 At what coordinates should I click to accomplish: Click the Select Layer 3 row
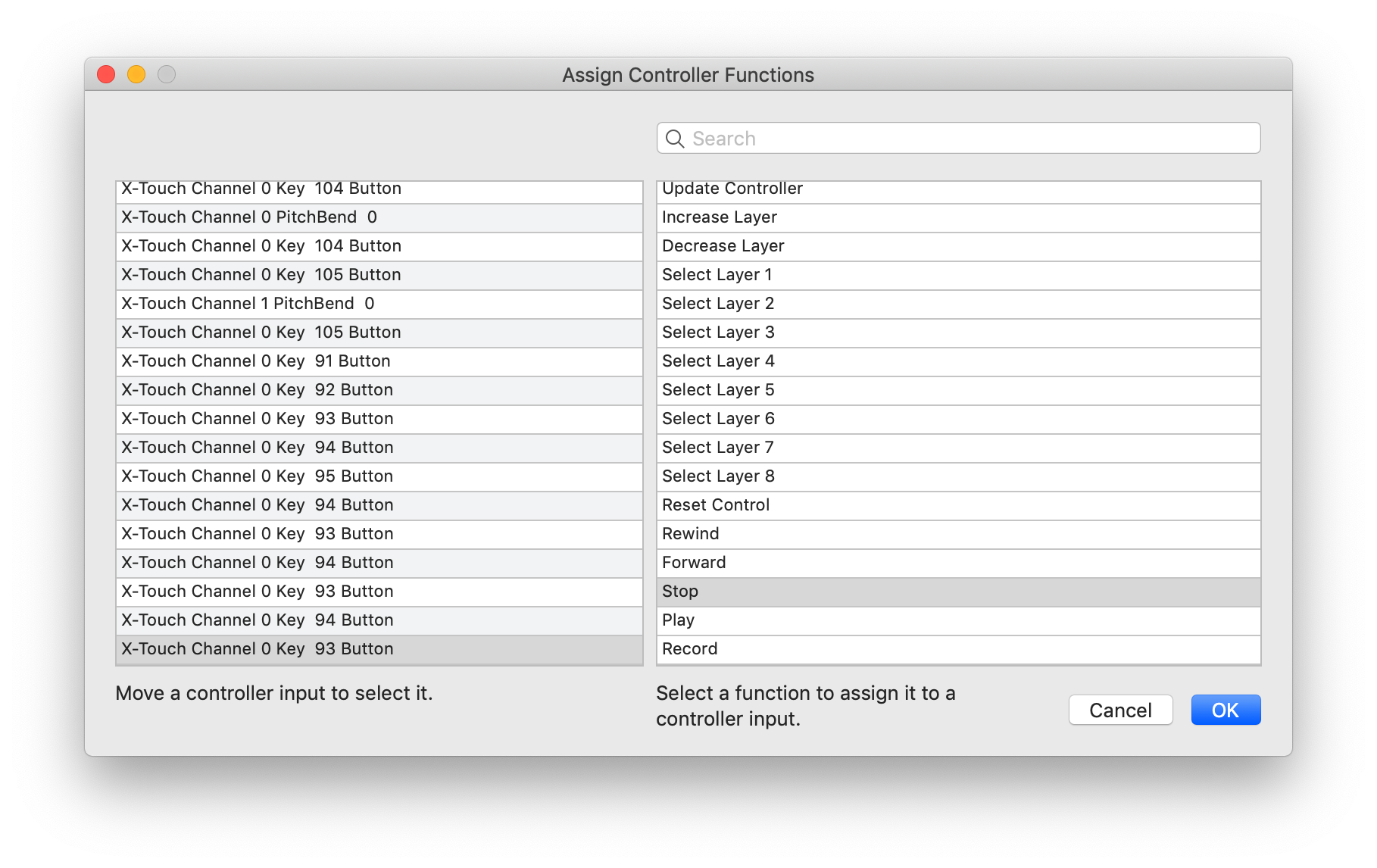tap(958, 333)
